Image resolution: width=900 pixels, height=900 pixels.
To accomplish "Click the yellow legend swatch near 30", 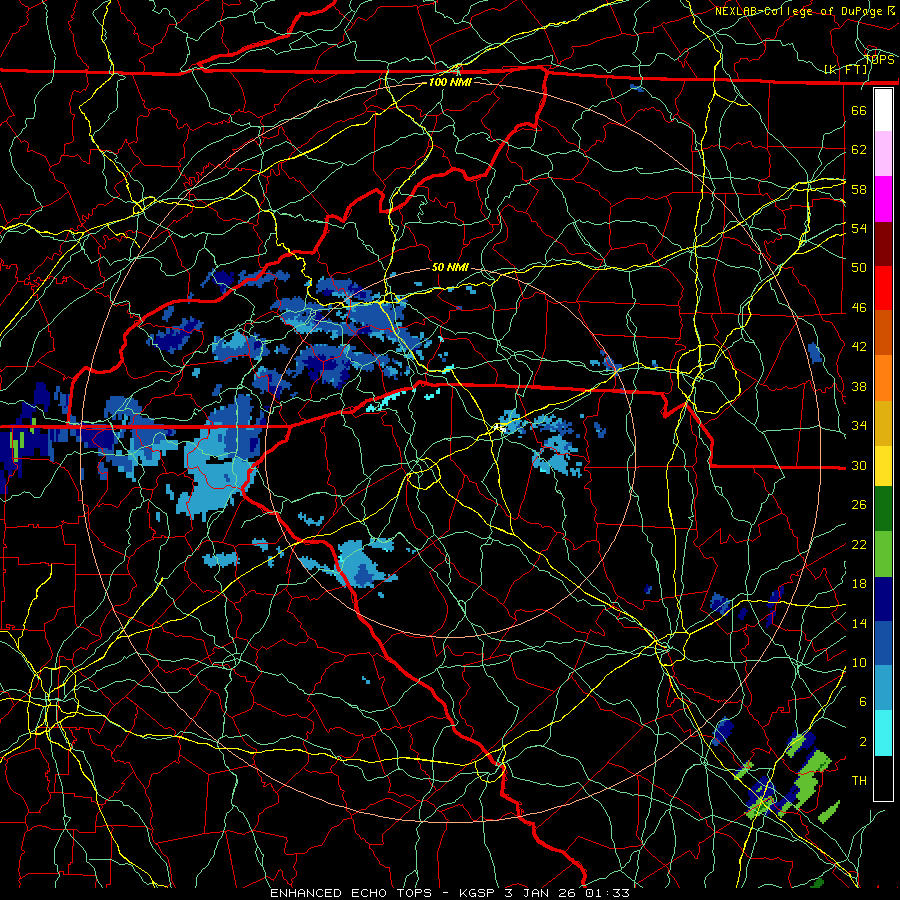I will [x=883, y=466].
